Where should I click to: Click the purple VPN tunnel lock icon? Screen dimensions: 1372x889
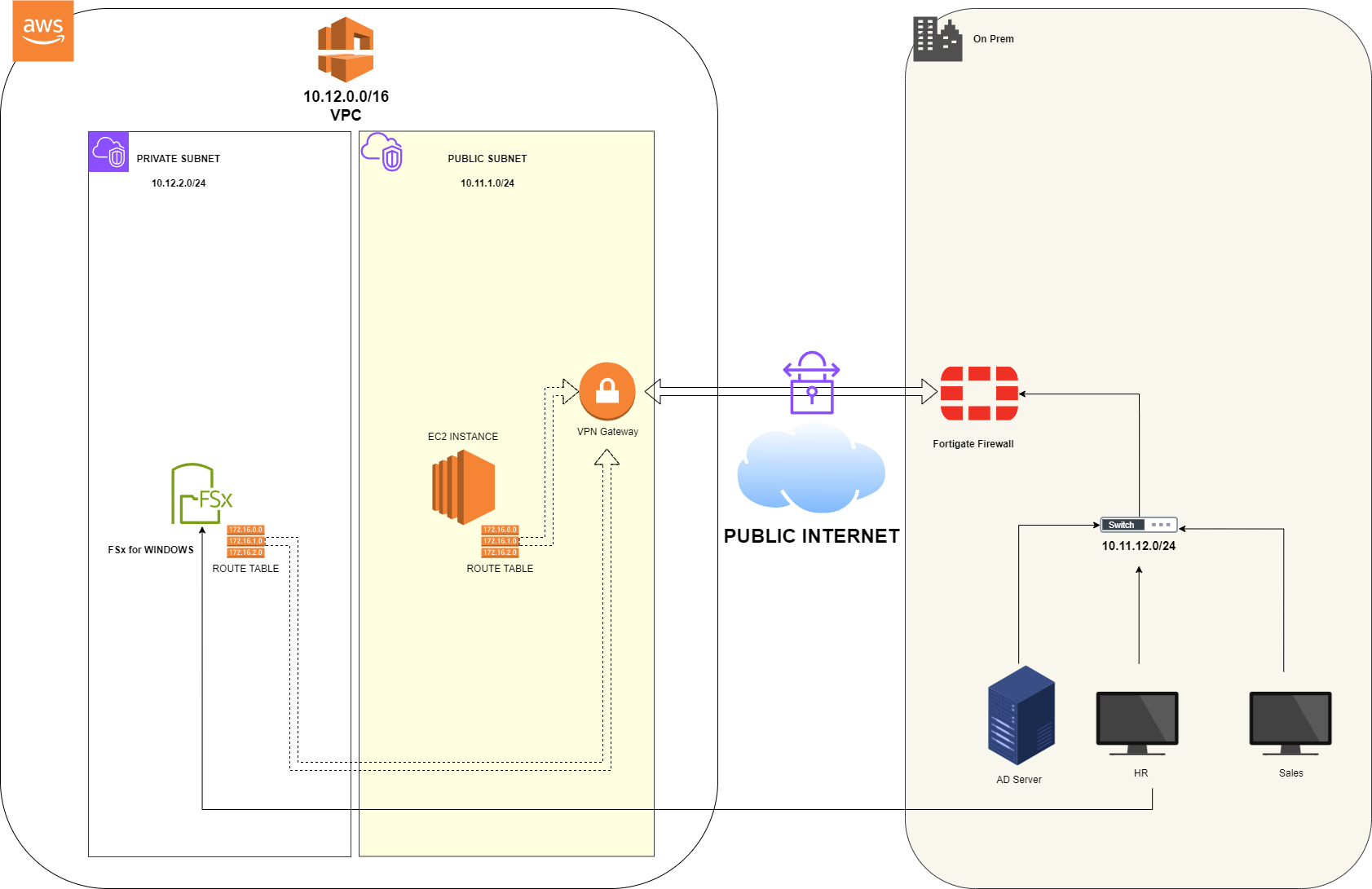tap(812, 382)
